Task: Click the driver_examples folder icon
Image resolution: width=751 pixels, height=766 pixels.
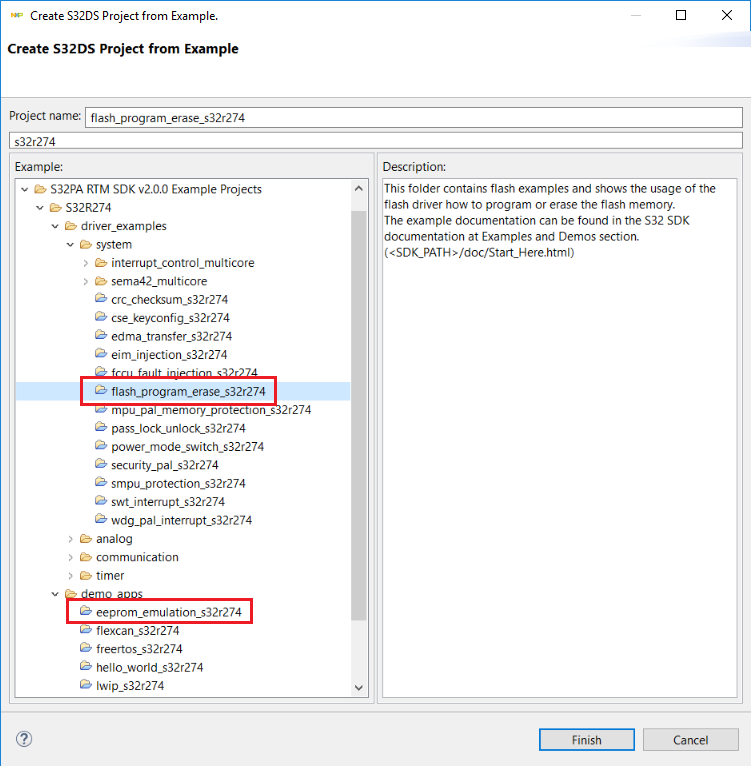Action: [70, 226]
